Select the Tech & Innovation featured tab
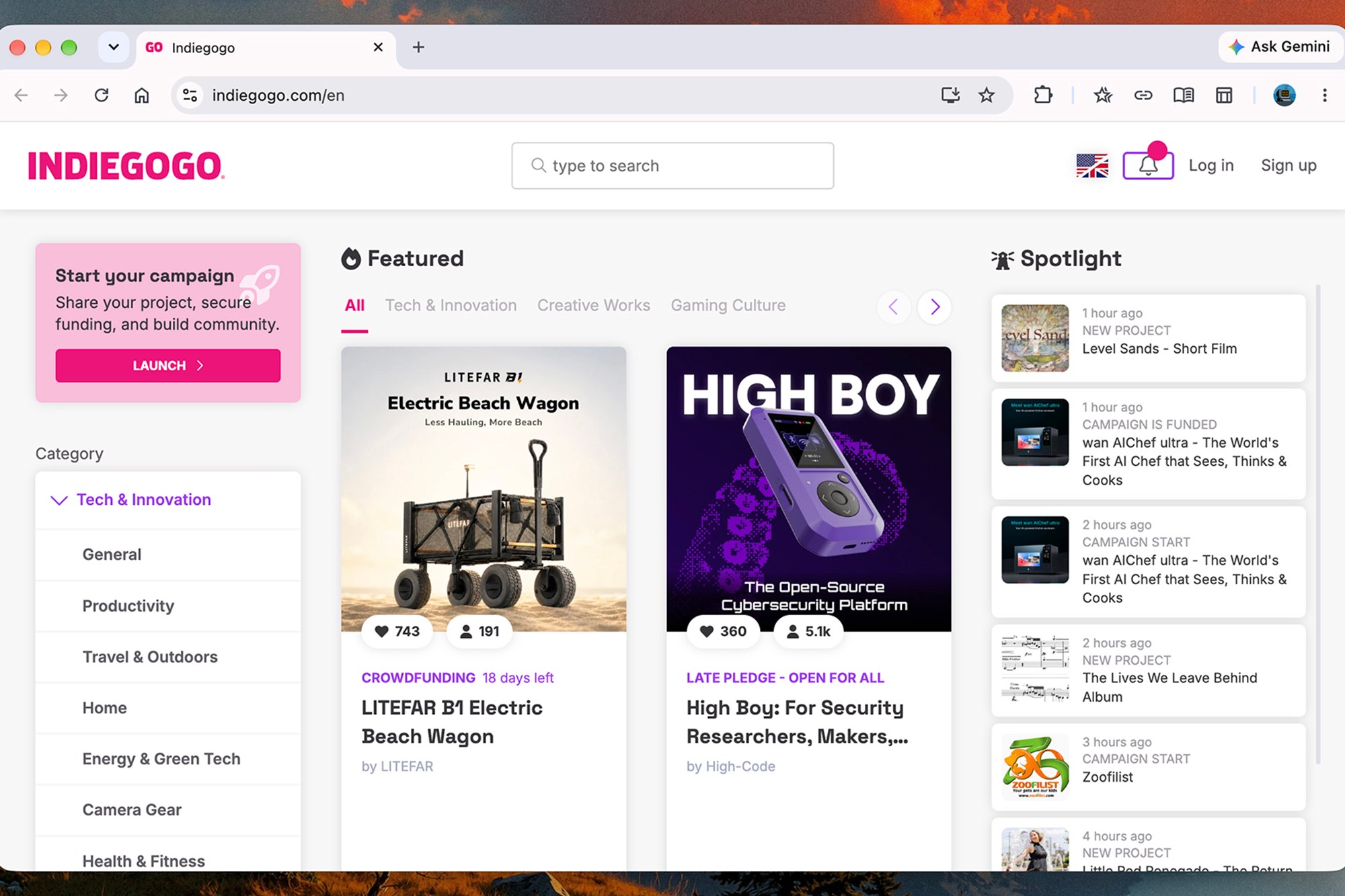The height and width of the screenshot is (896, 1345). [x=451, y=306]
